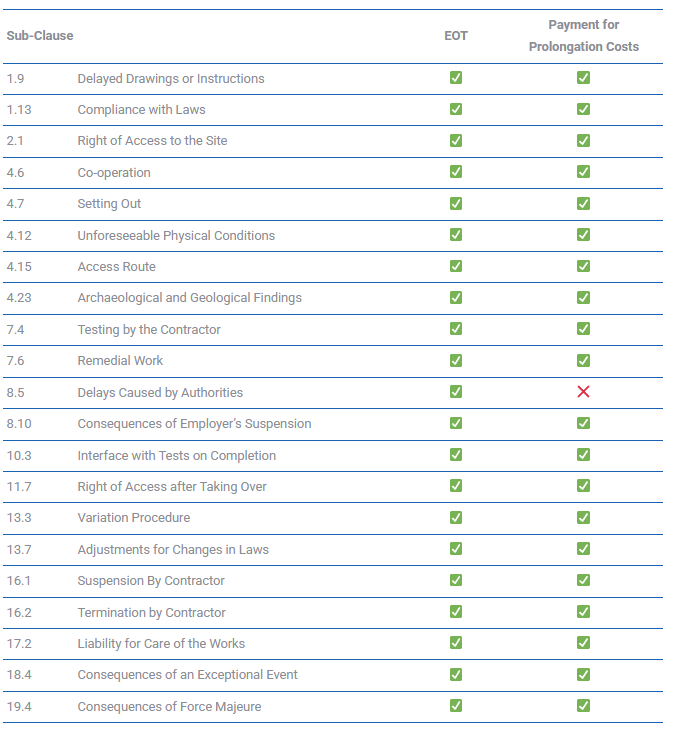This screenshot has height=729, width=688.
Task: Click EOT checkmark for Right of Access to the Site
Action: (x=456, y=141)
